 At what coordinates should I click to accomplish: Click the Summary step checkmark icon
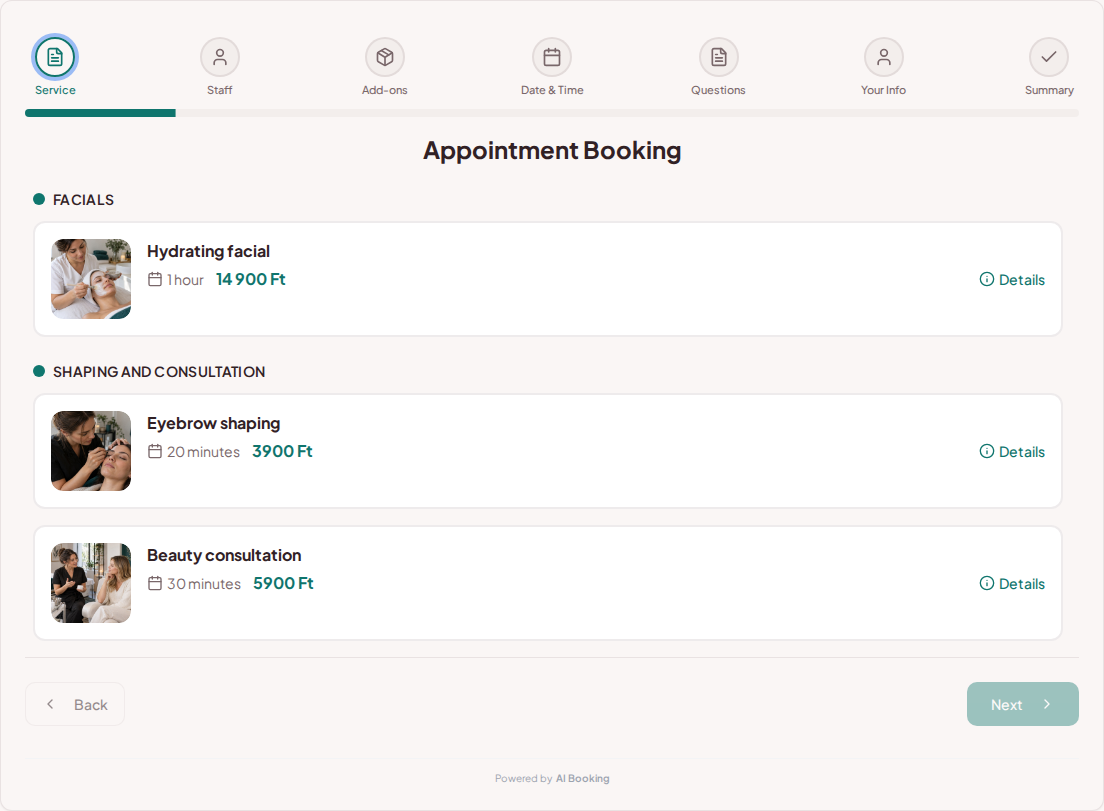click(1049, 57)
